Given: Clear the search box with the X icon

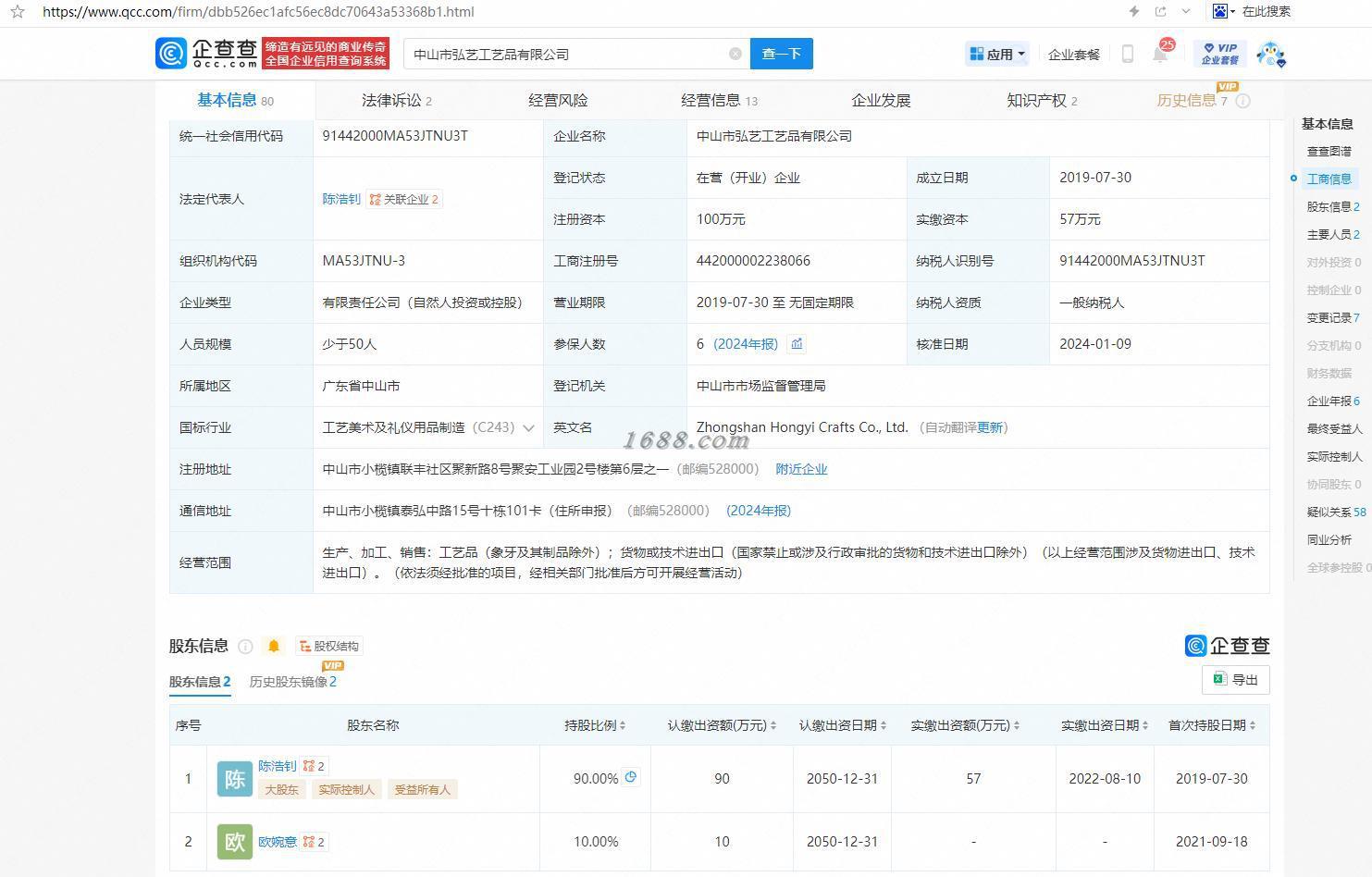Looking at the screenshot, I should [735, 54].
